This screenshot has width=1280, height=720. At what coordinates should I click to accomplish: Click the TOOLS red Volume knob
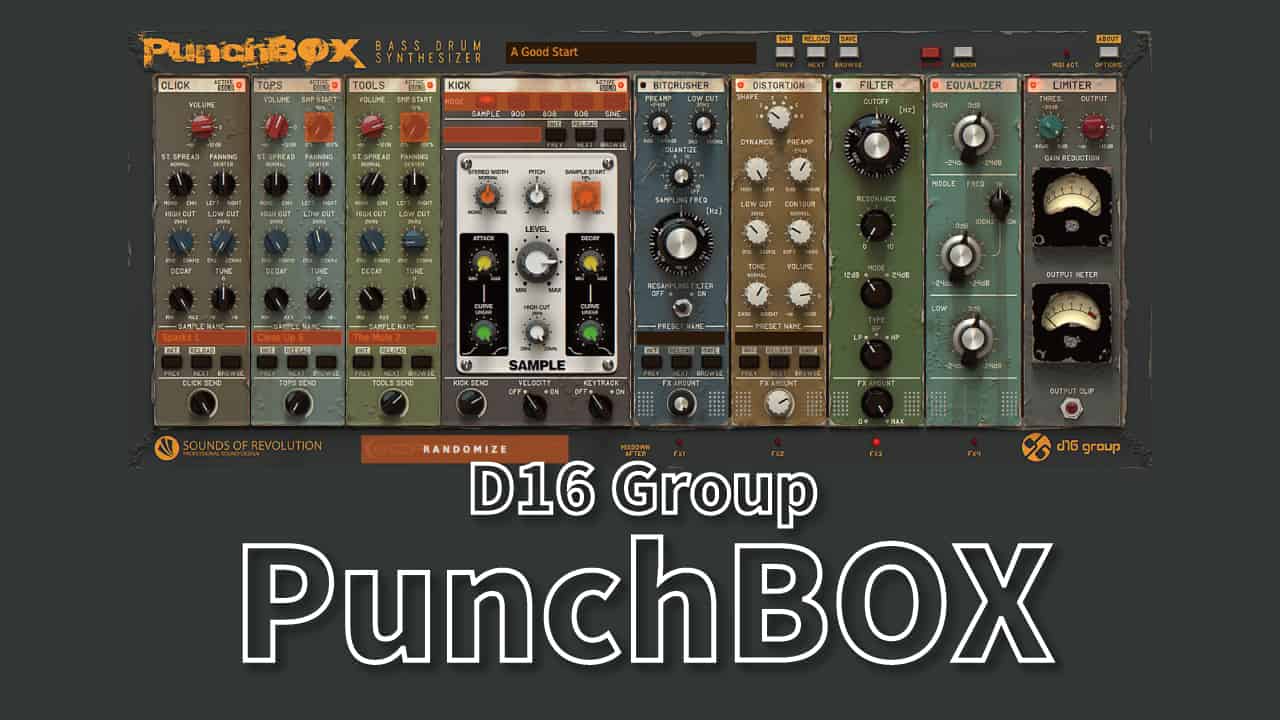click(372, 126)
